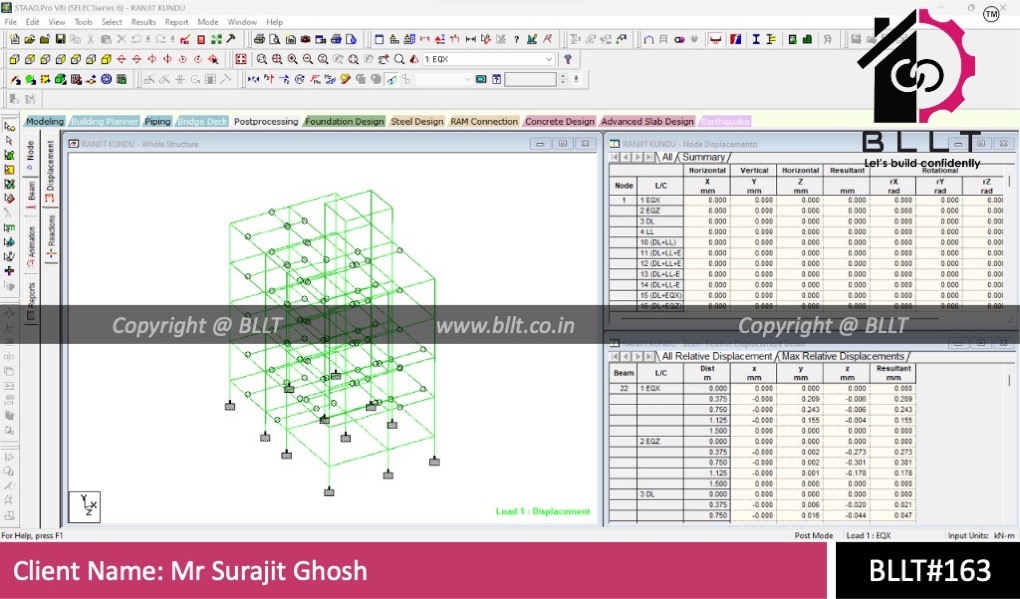Open the Mode menu

(x=208, y=22)
